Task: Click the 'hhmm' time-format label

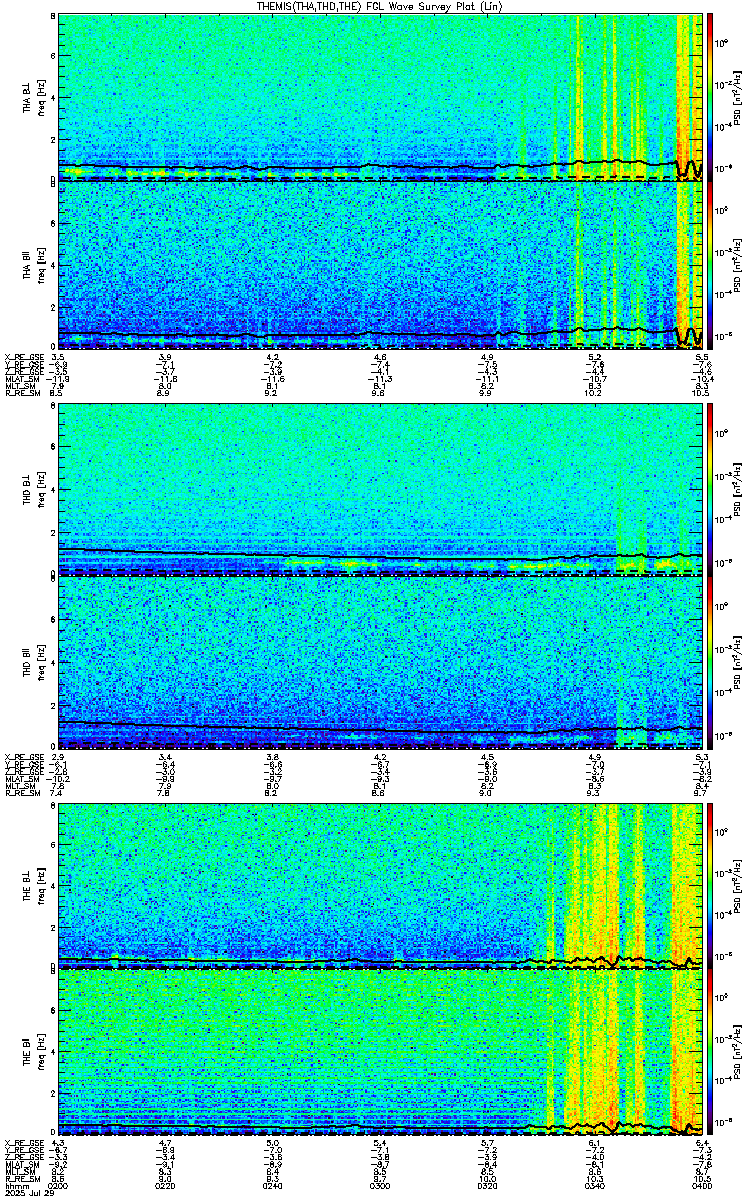Action: 15,1185
